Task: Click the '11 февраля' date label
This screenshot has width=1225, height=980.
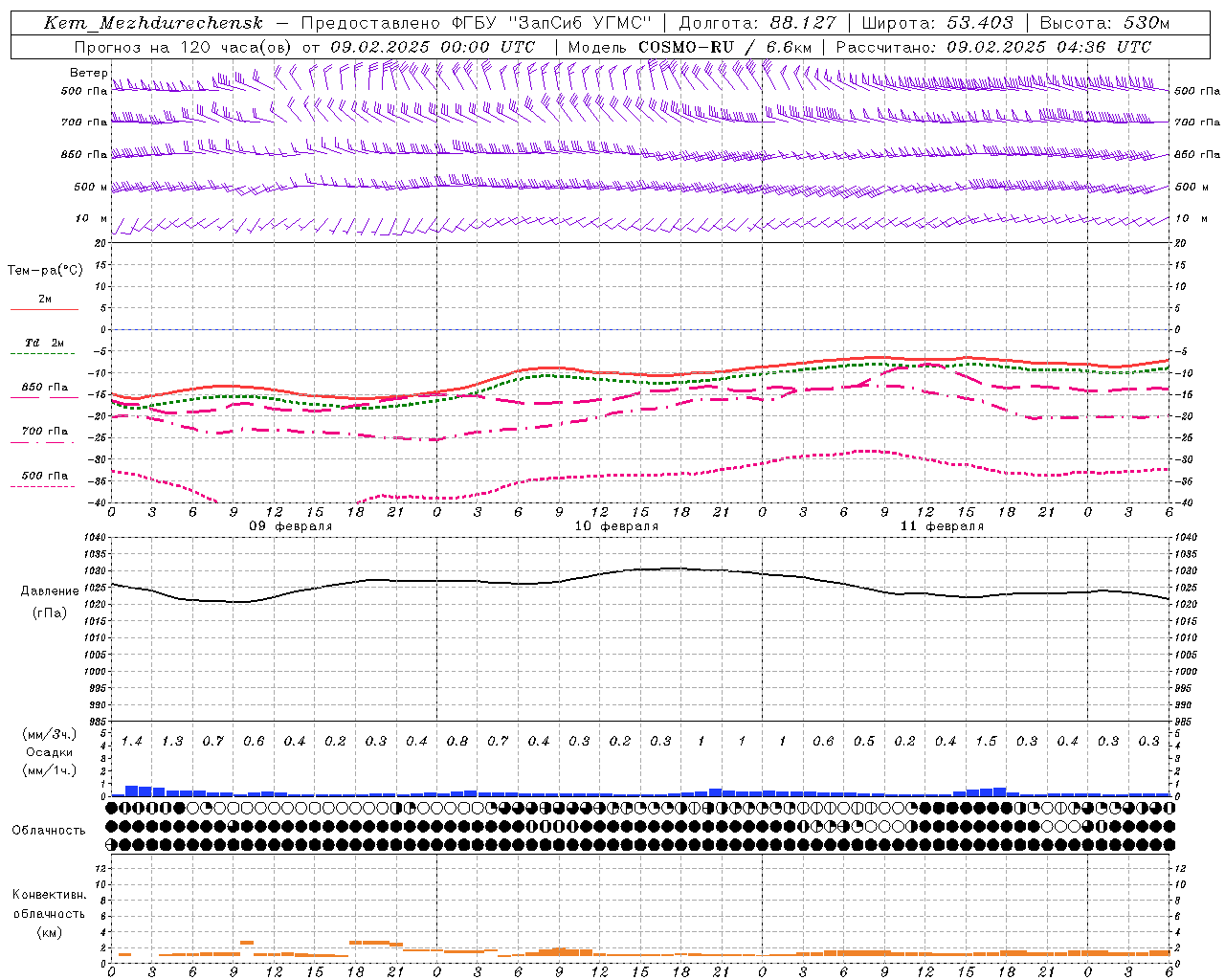Action: [x=942, y=526]
